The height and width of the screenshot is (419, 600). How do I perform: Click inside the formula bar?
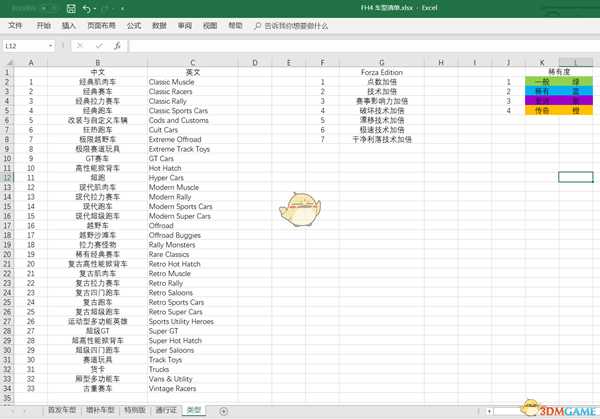coord(364,46)
